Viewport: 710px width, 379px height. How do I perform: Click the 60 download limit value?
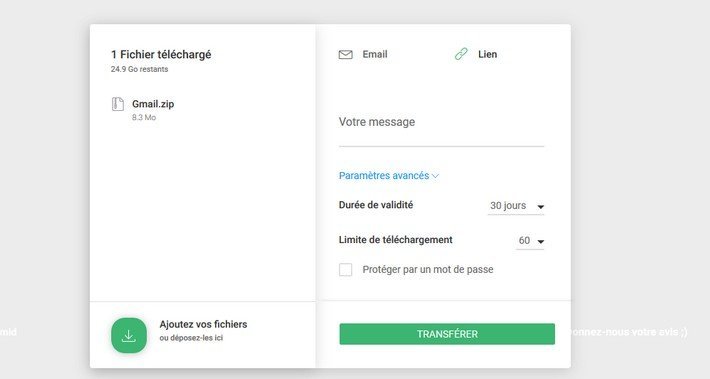pos(524,240)
